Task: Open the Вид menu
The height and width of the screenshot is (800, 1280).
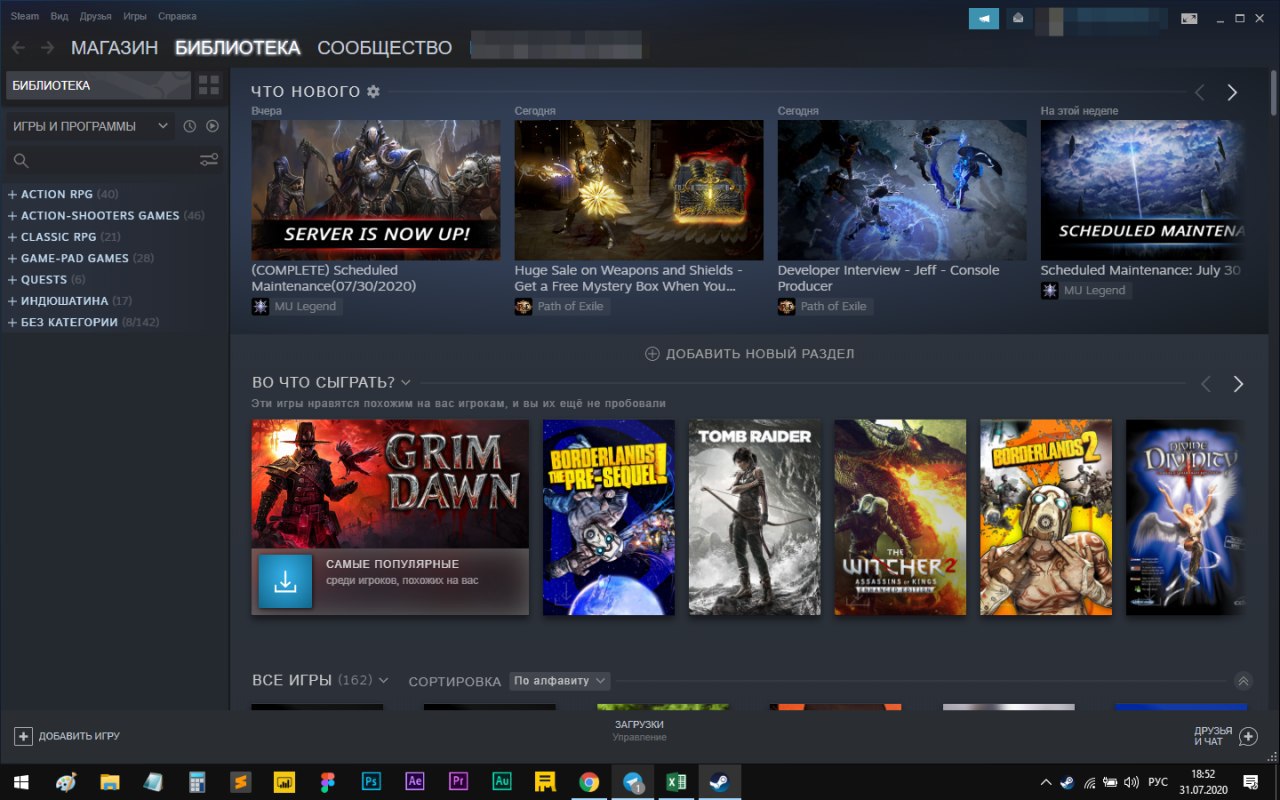Action: coord(59,16)
